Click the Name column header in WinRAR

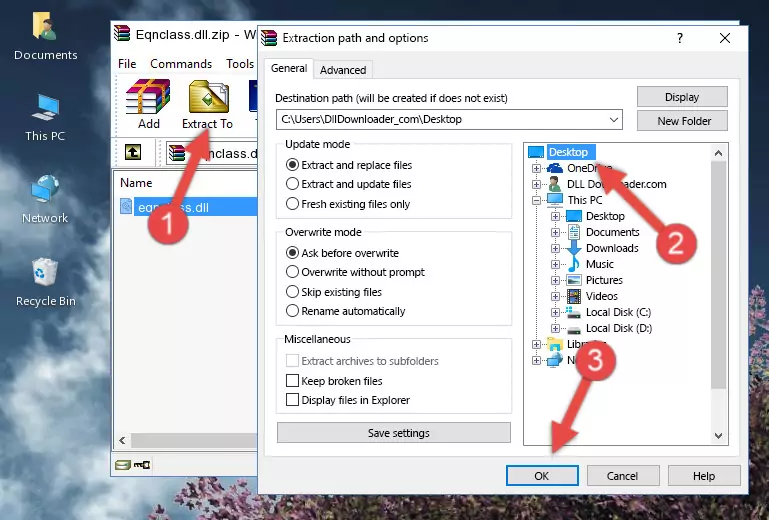click(136, 182)
